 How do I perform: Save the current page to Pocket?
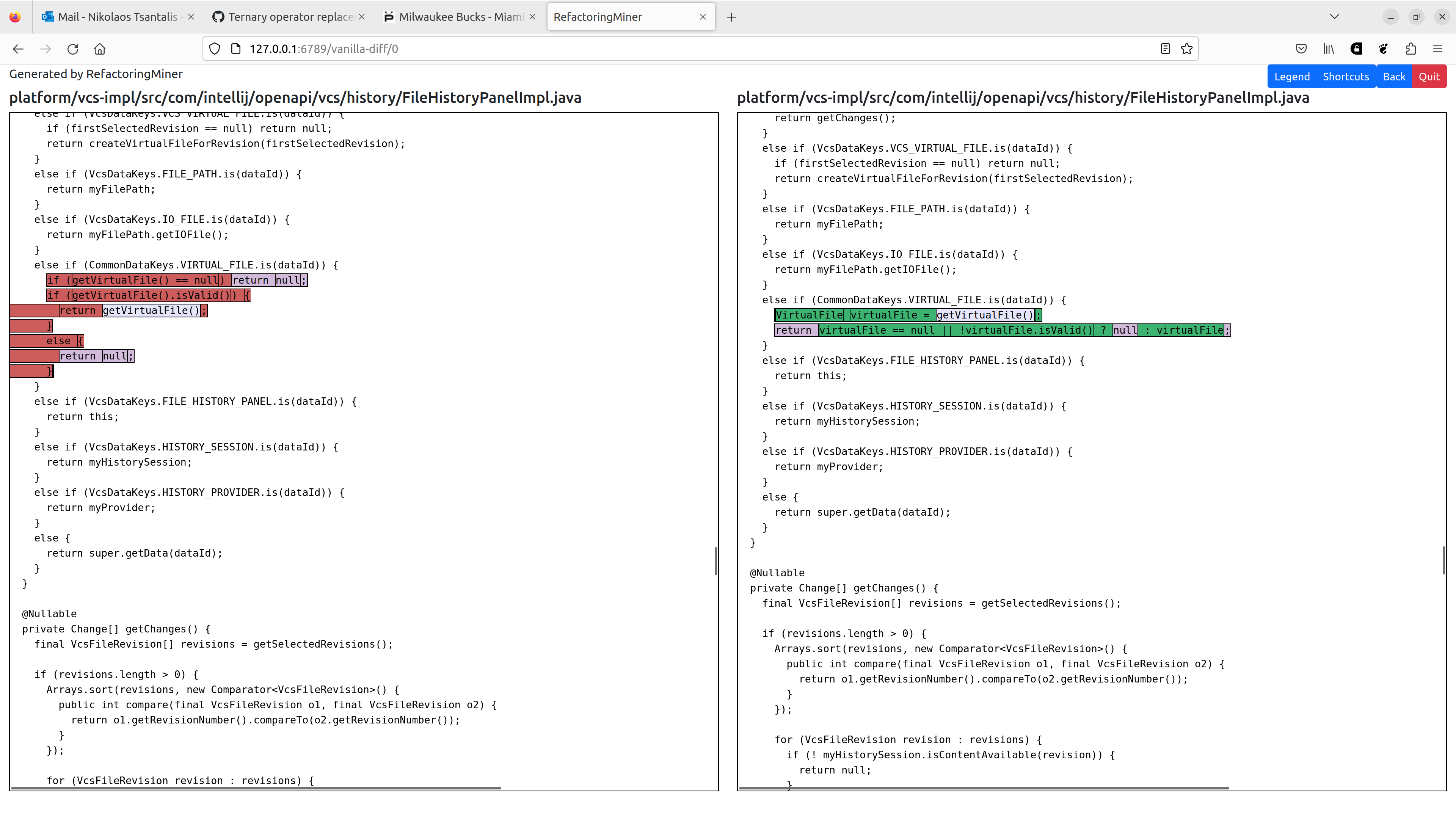point(1301,49)
